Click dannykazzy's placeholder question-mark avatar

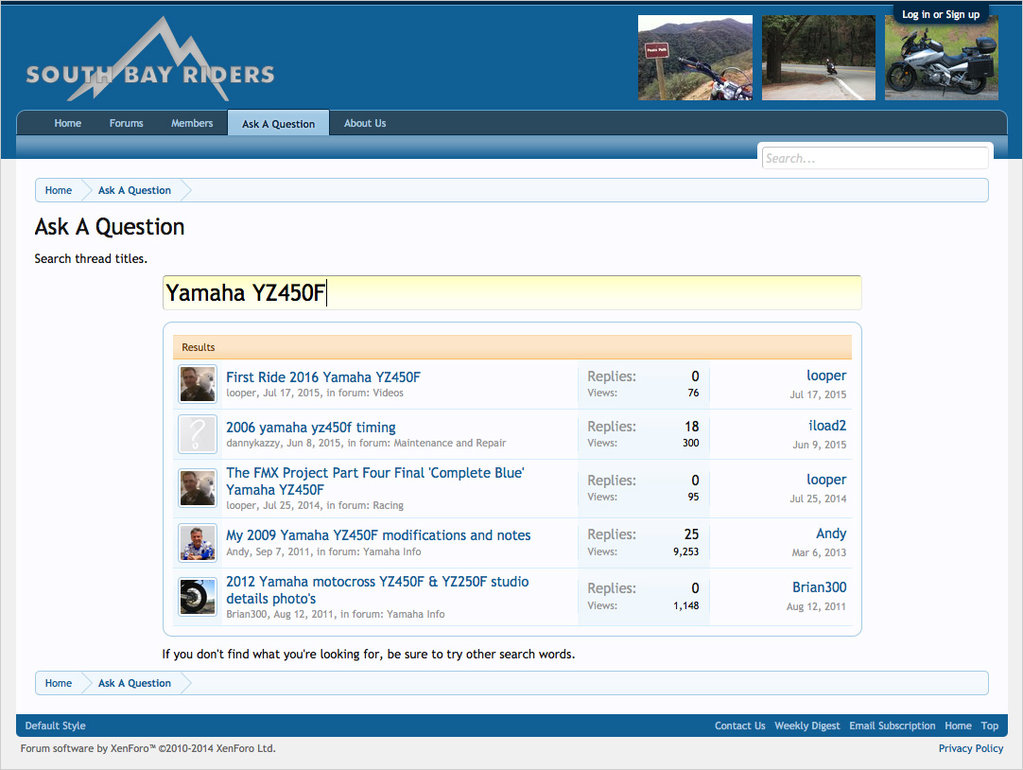197,434
